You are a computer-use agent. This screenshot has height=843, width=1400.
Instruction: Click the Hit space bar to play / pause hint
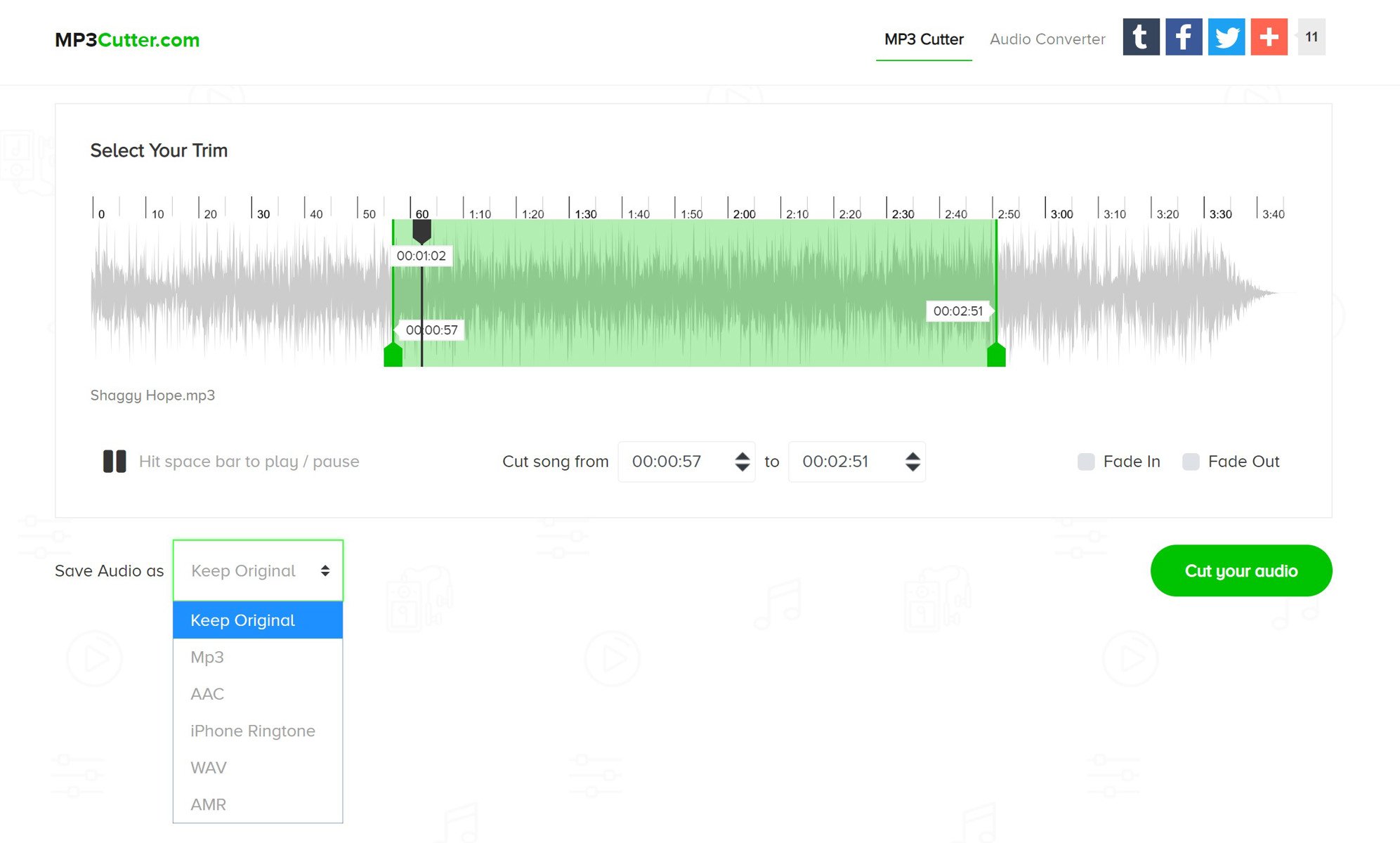(249, 462)
